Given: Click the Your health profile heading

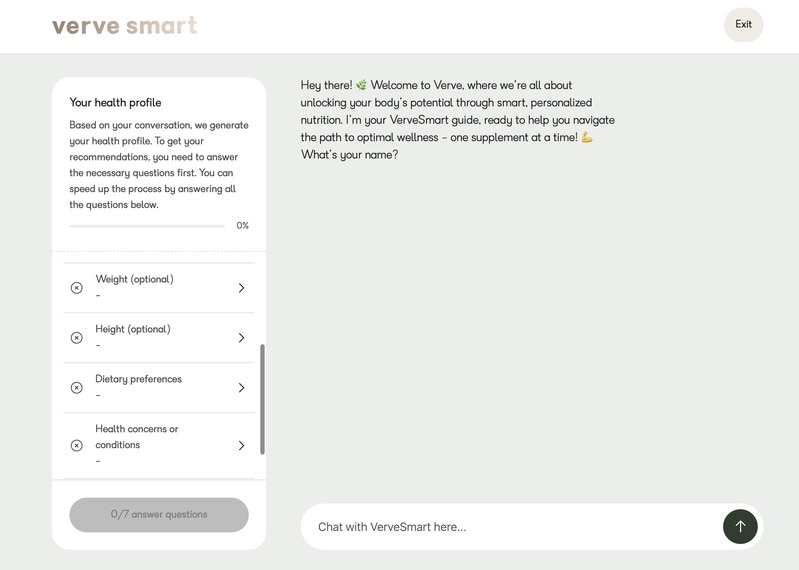Looking at the screenshot, I should pyautogui.click(x=115, y=103).
